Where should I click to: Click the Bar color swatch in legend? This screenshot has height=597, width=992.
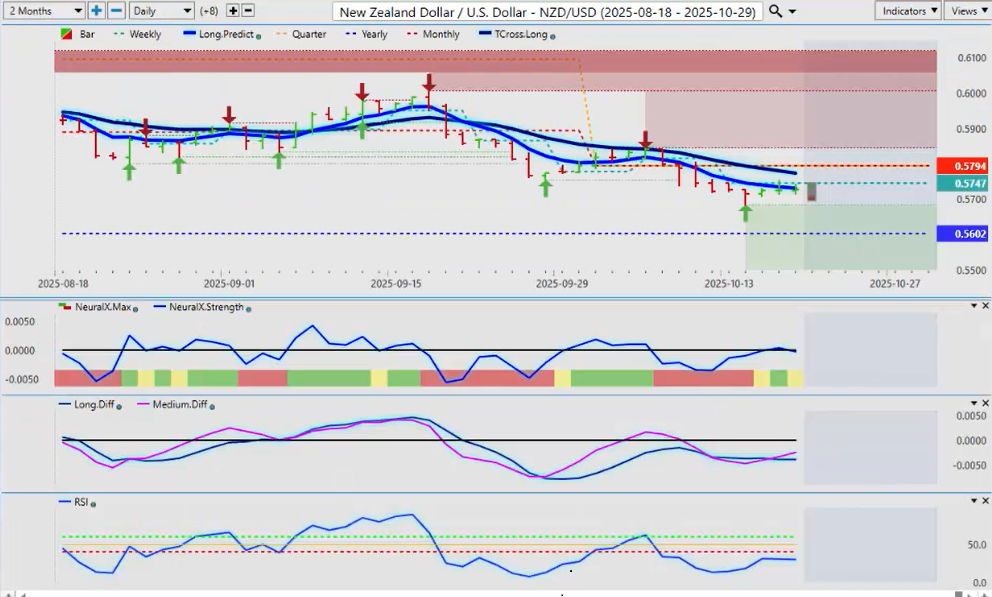66,34
